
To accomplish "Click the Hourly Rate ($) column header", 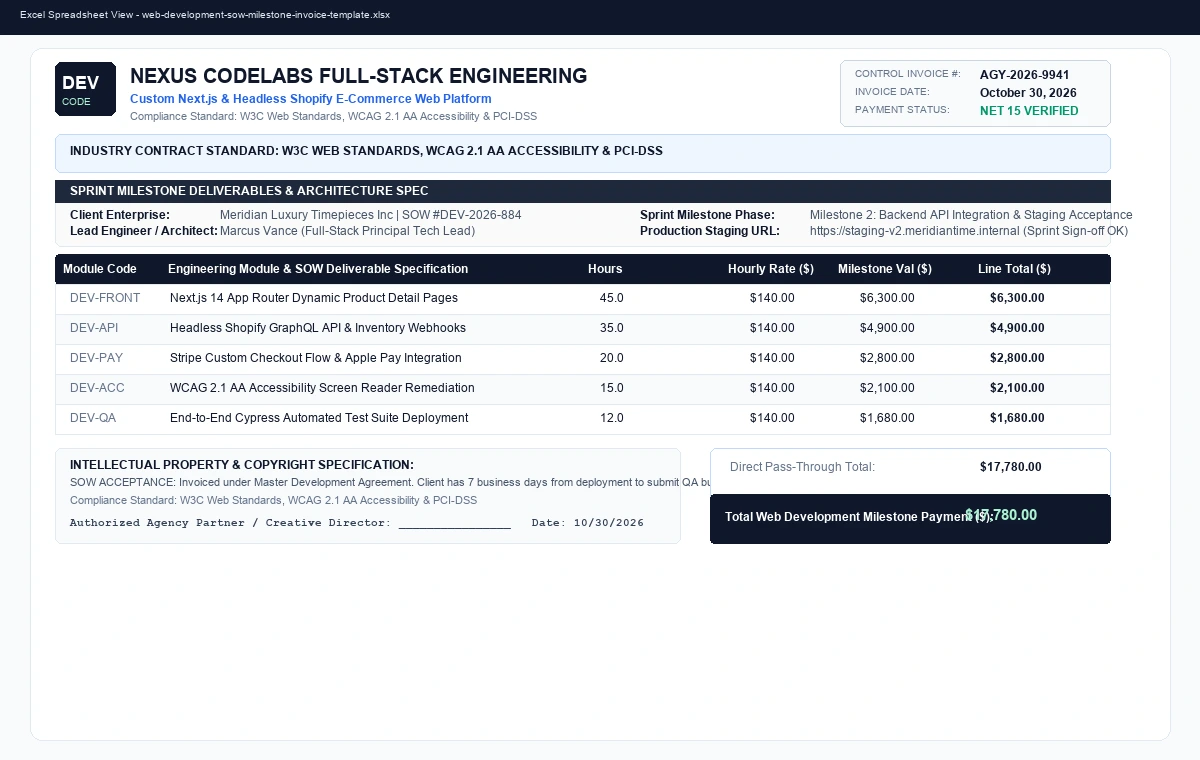I will [x=770, y=269].
